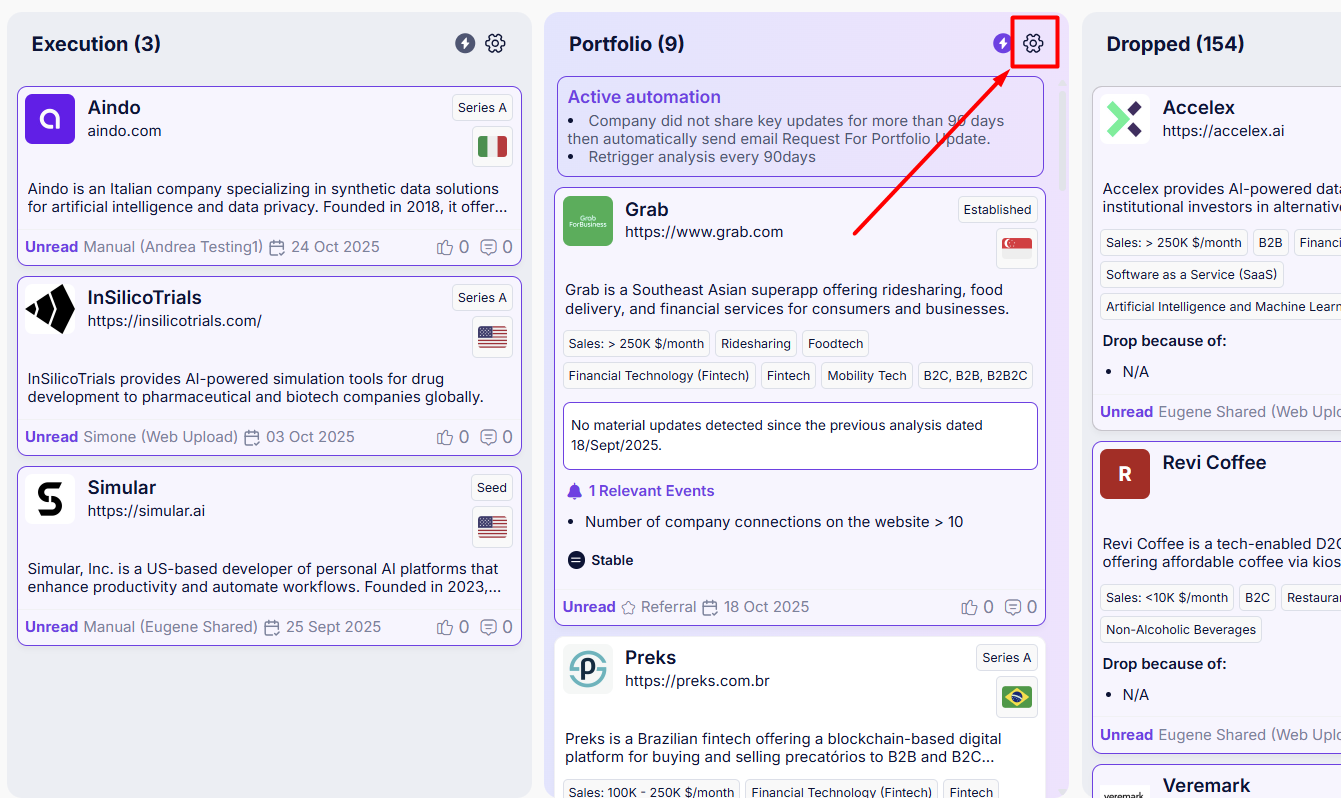
Task: Click Unread status on Accelex card
Action: point(1126,412)
